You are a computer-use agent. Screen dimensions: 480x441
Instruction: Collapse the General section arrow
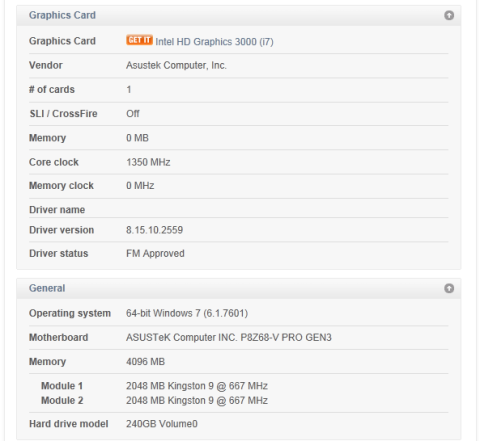pyautogui.click(x=449, y=288)
